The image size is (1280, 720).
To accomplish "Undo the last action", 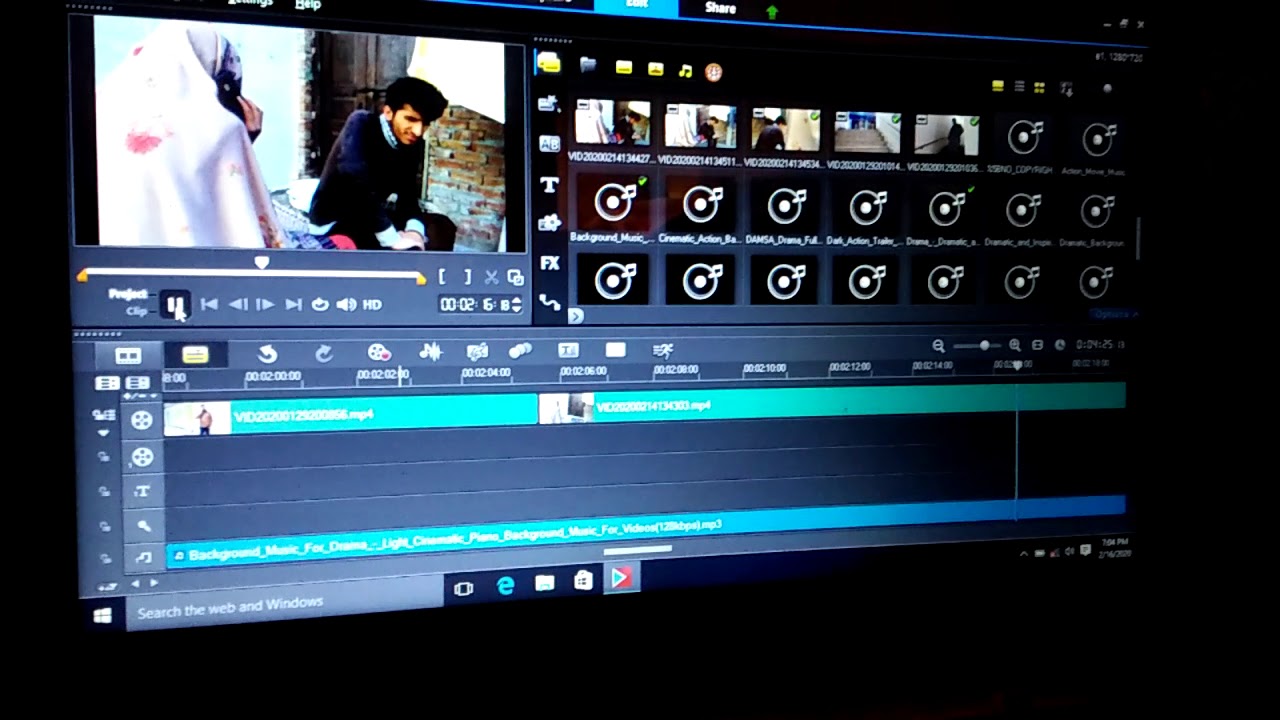I will 267,354.
